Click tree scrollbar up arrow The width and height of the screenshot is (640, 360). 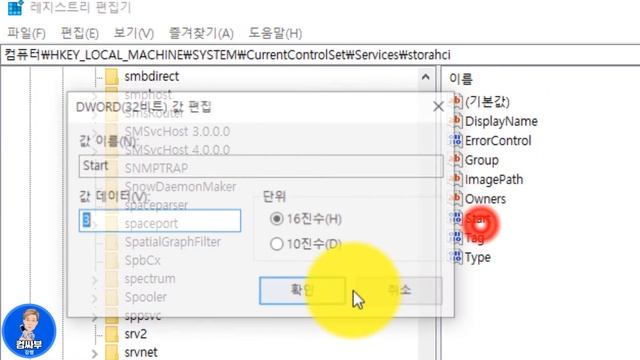425,77
